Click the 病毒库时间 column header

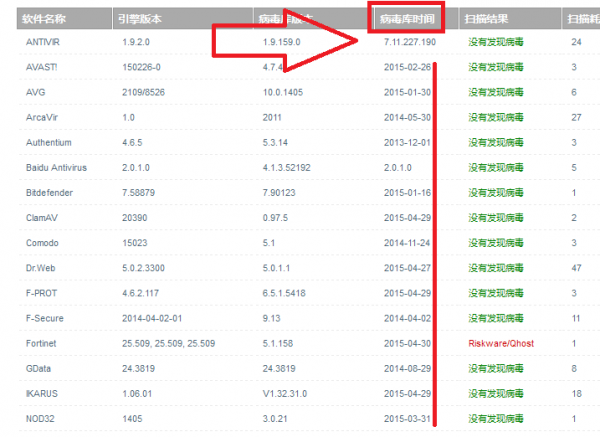pyautogui.click(x=407, y=19)
